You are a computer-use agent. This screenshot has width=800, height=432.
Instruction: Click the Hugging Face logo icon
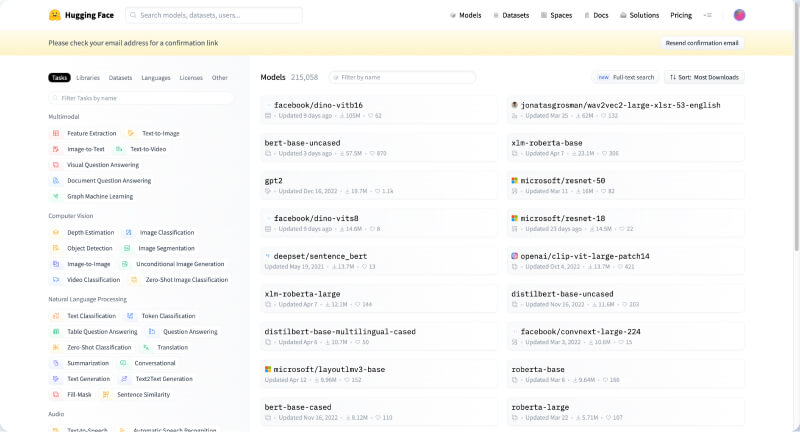point(54,15)
